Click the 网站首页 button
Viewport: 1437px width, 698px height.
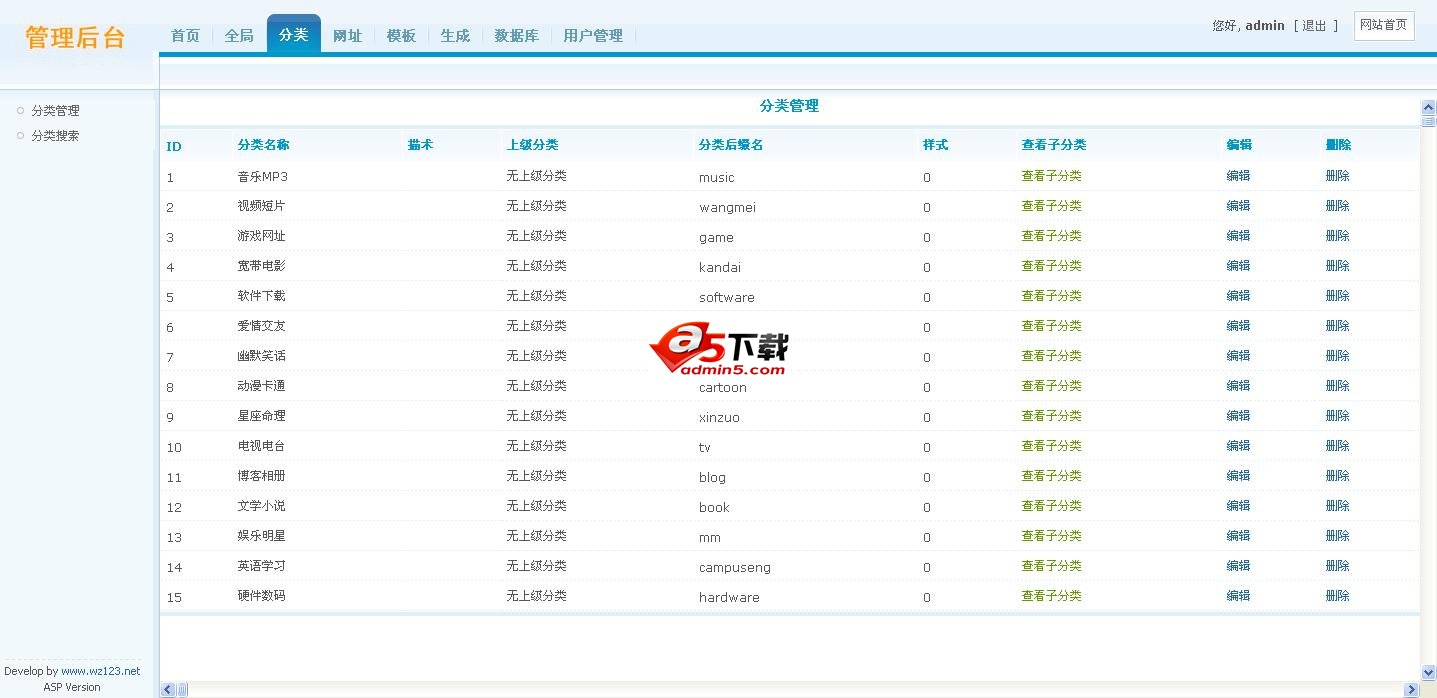tap(1384, 26)
